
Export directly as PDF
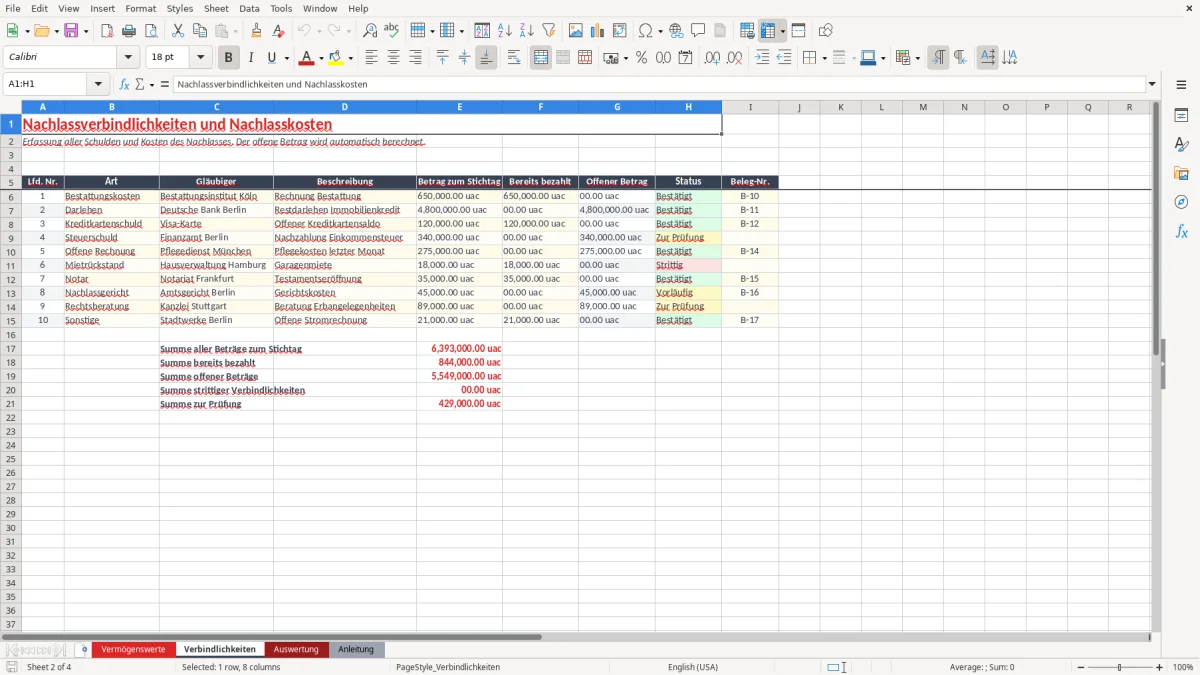point(107,31)
